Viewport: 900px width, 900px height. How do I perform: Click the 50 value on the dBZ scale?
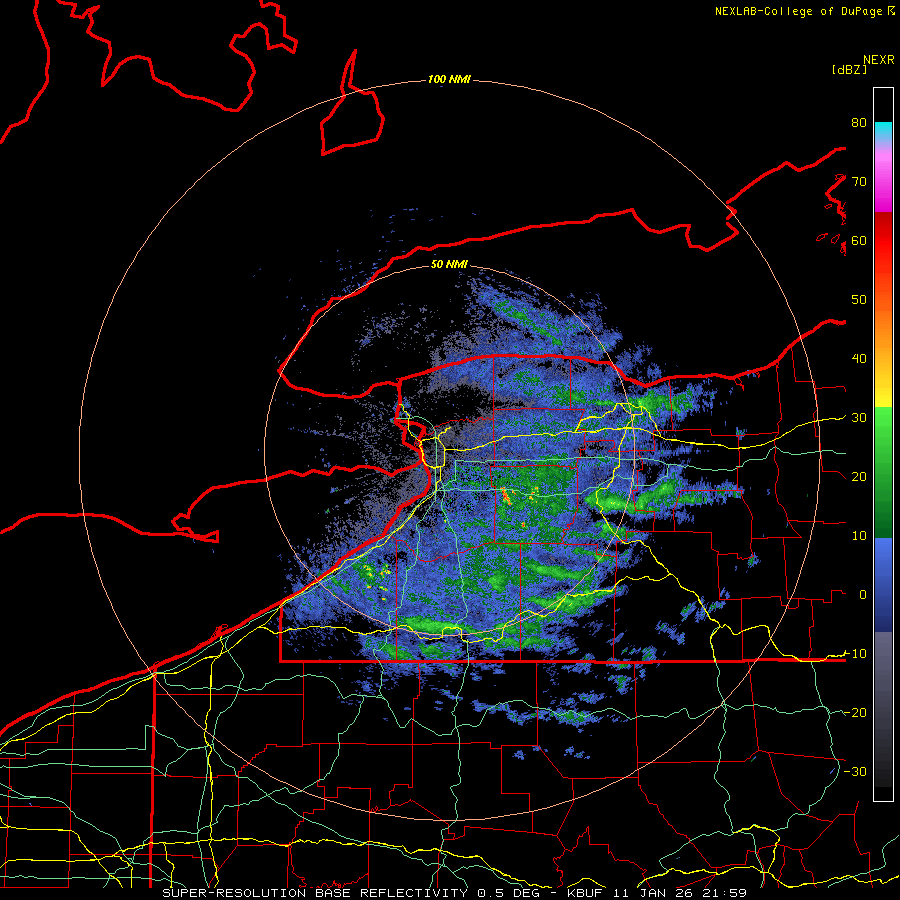pos(859,300)
